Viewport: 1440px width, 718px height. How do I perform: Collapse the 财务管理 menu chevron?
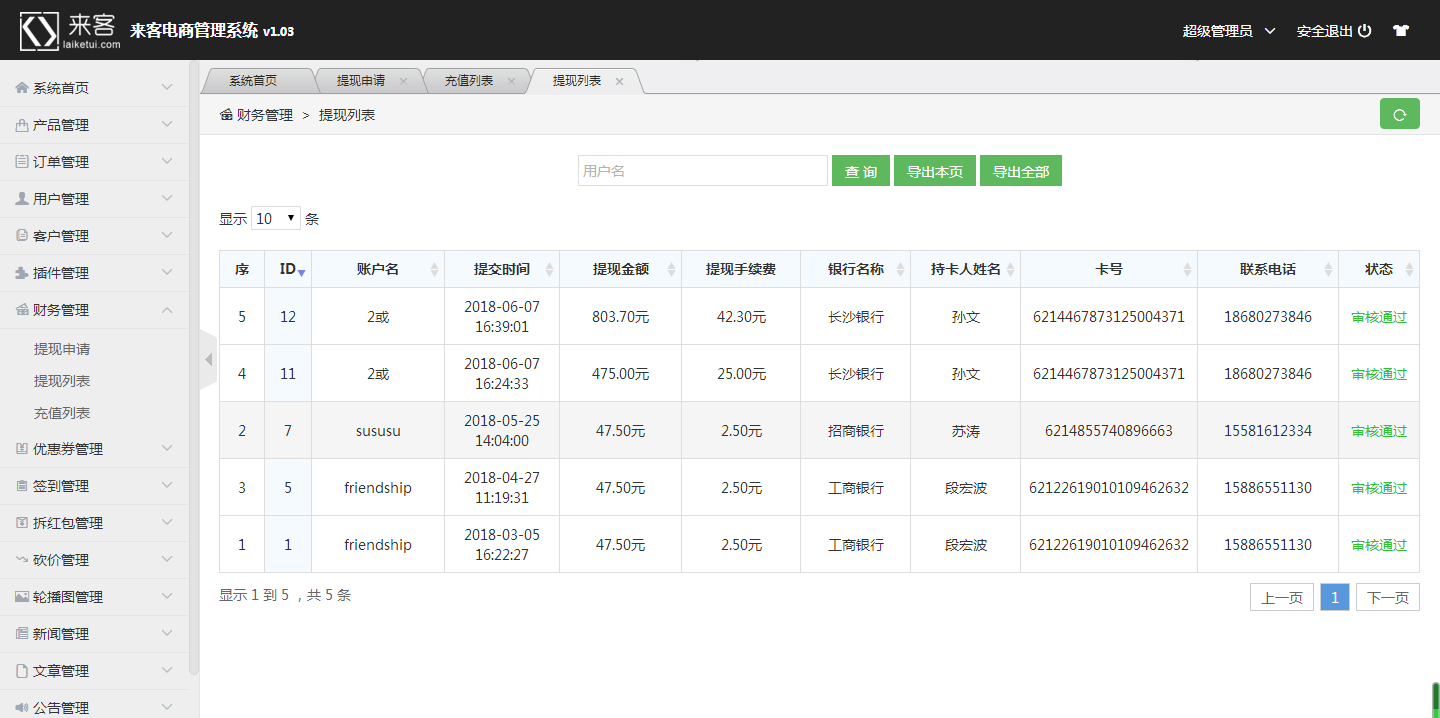point(167,310)
